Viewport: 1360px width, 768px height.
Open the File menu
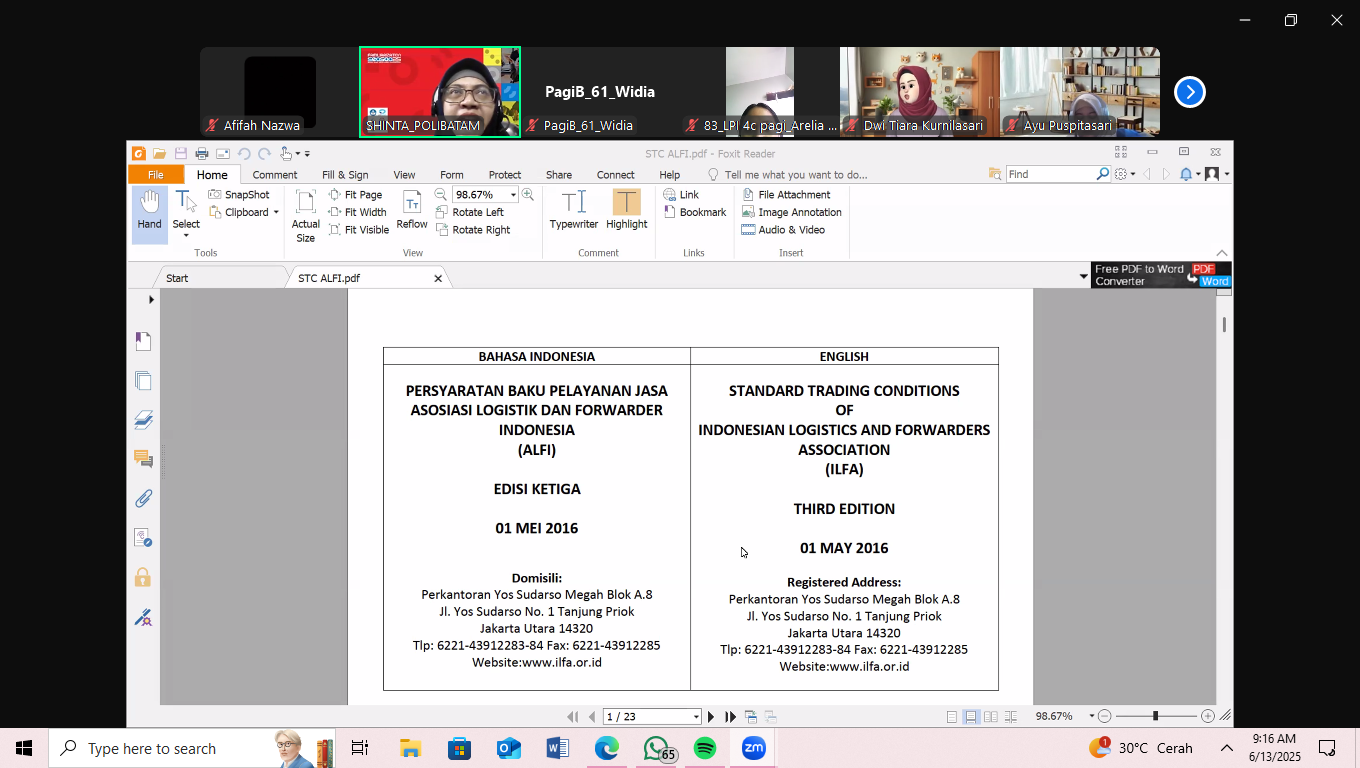click(x=156, y=175)
